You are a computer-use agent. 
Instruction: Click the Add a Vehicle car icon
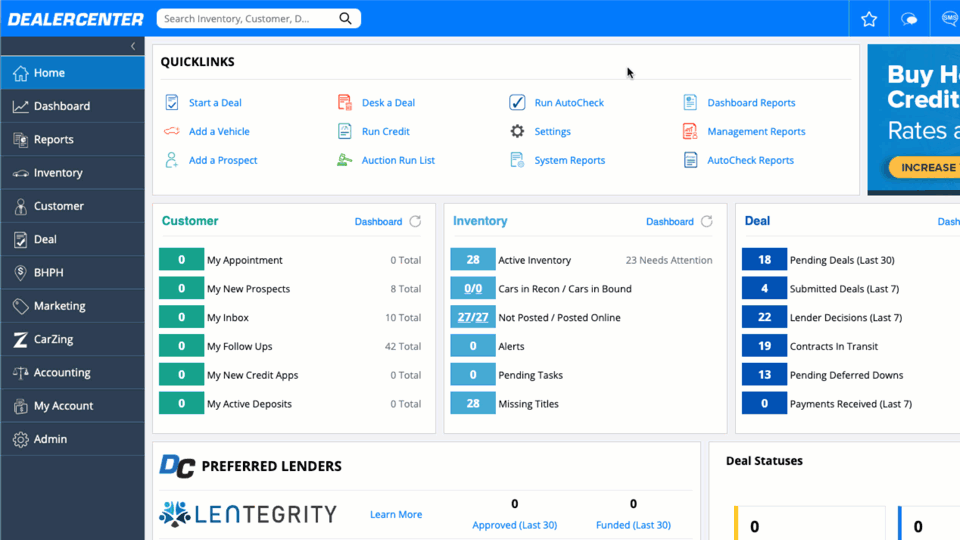171,131
